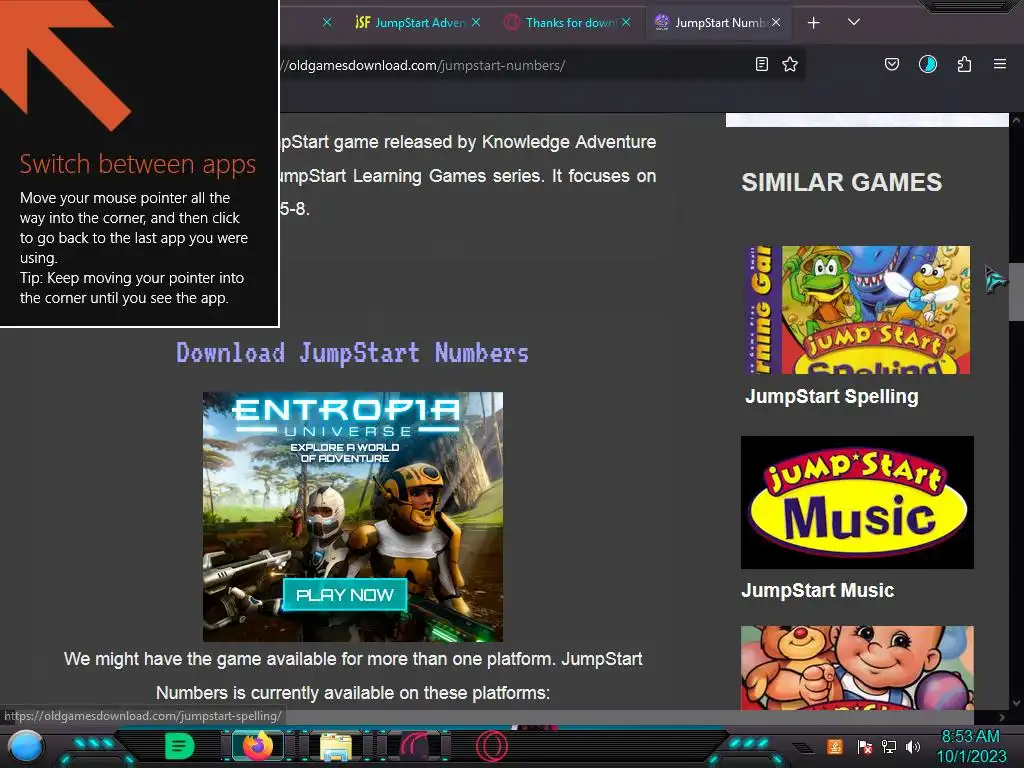Open network status tray icon
Image resolution: width=1024 pixels, height=768 pixels.
(889, 746)
